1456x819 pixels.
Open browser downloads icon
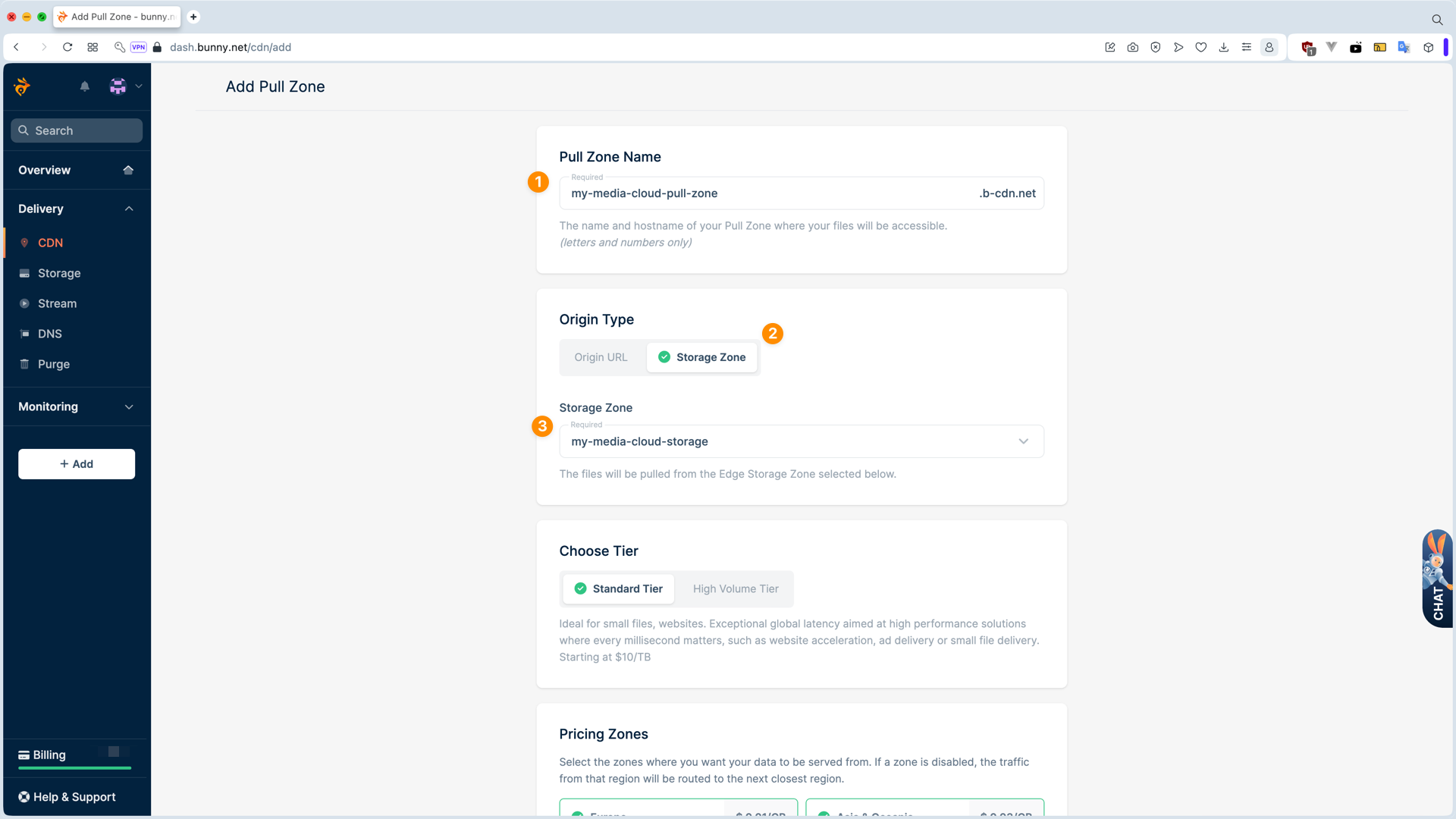(1224, 47)
